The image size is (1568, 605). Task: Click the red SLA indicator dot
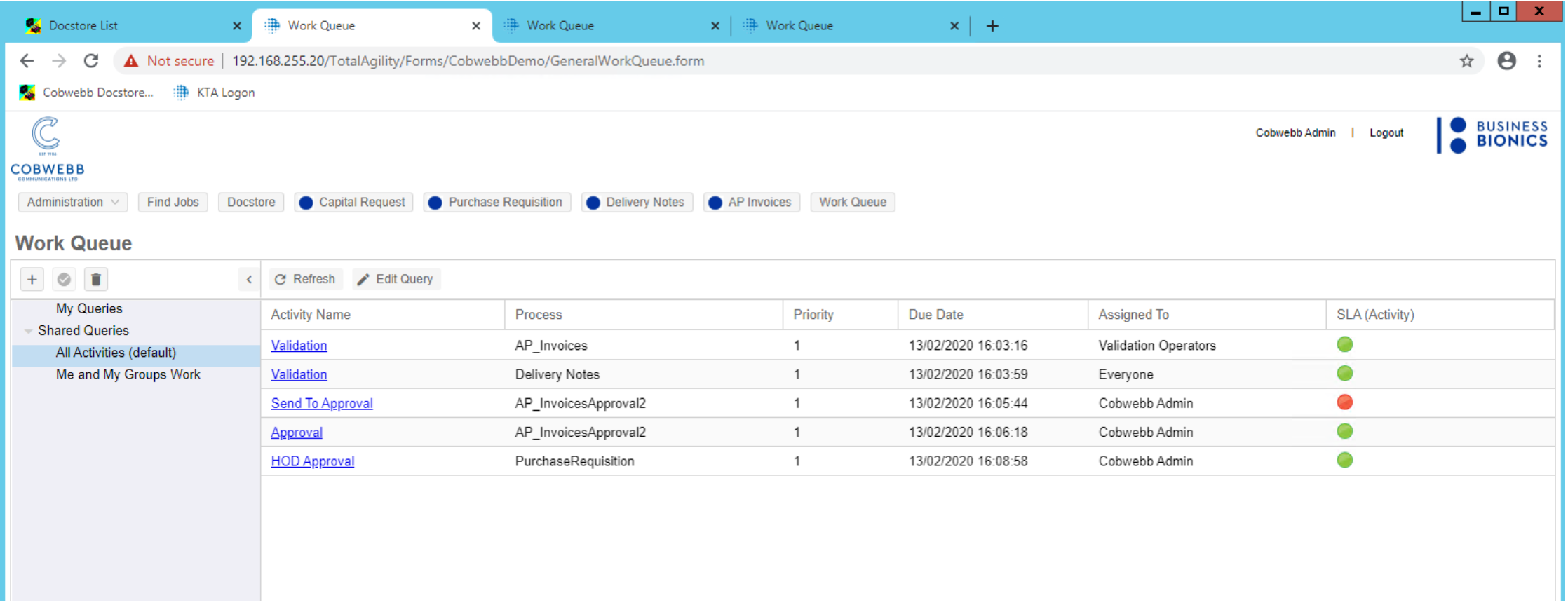1344,402
